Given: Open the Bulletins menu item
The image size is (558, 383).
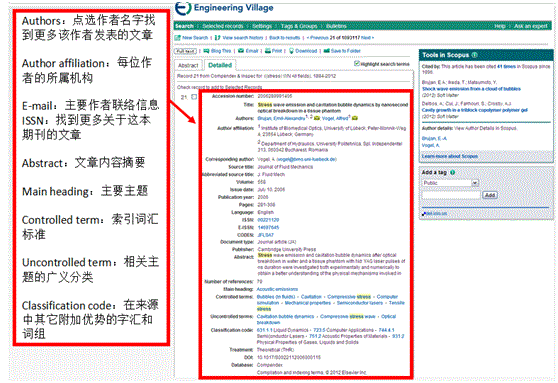Looking at the screenshot, I should coord(336,26).
